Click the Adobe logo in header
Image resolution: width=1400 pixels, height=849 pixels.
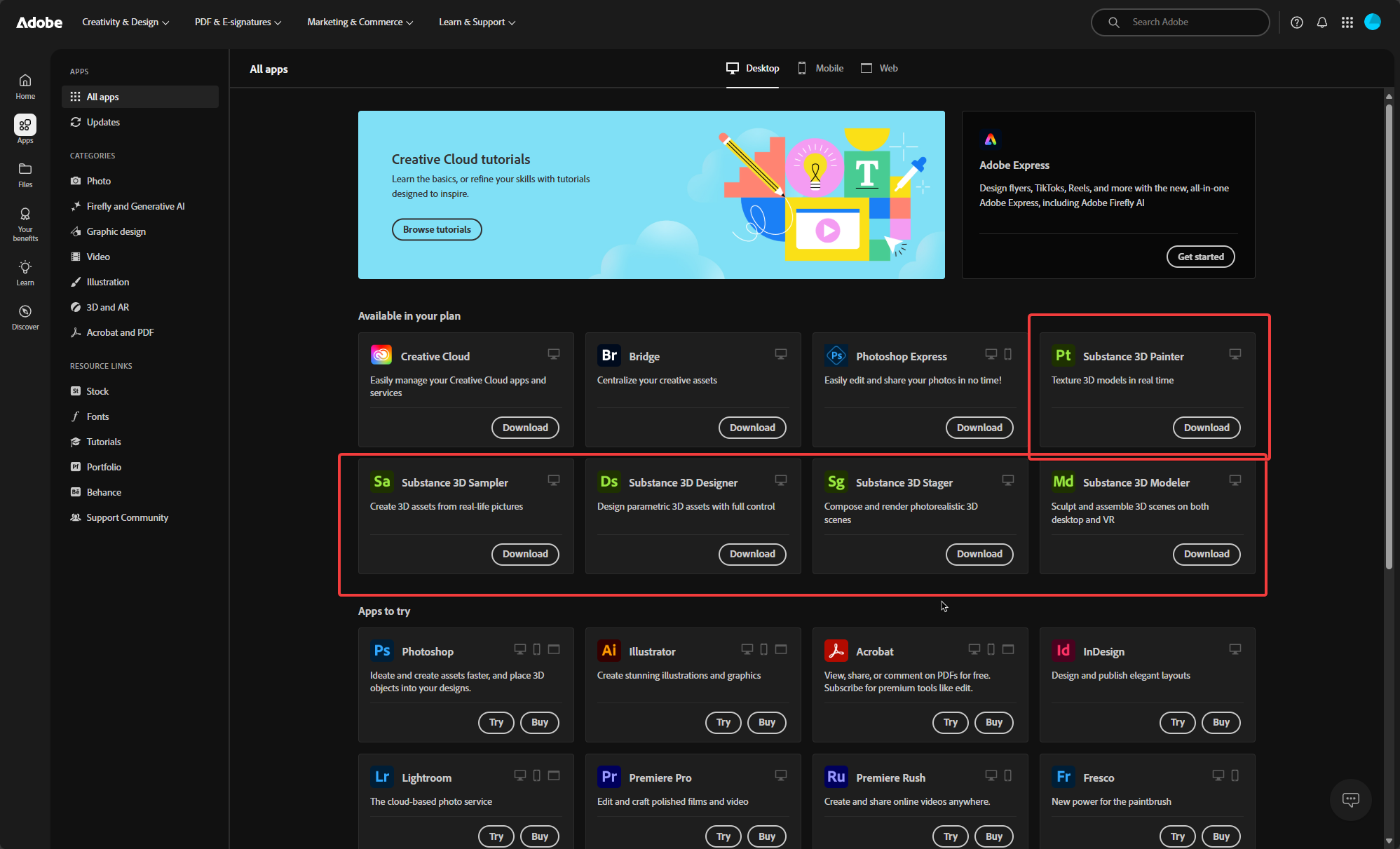pyautogui.click(x=39, y=22)
